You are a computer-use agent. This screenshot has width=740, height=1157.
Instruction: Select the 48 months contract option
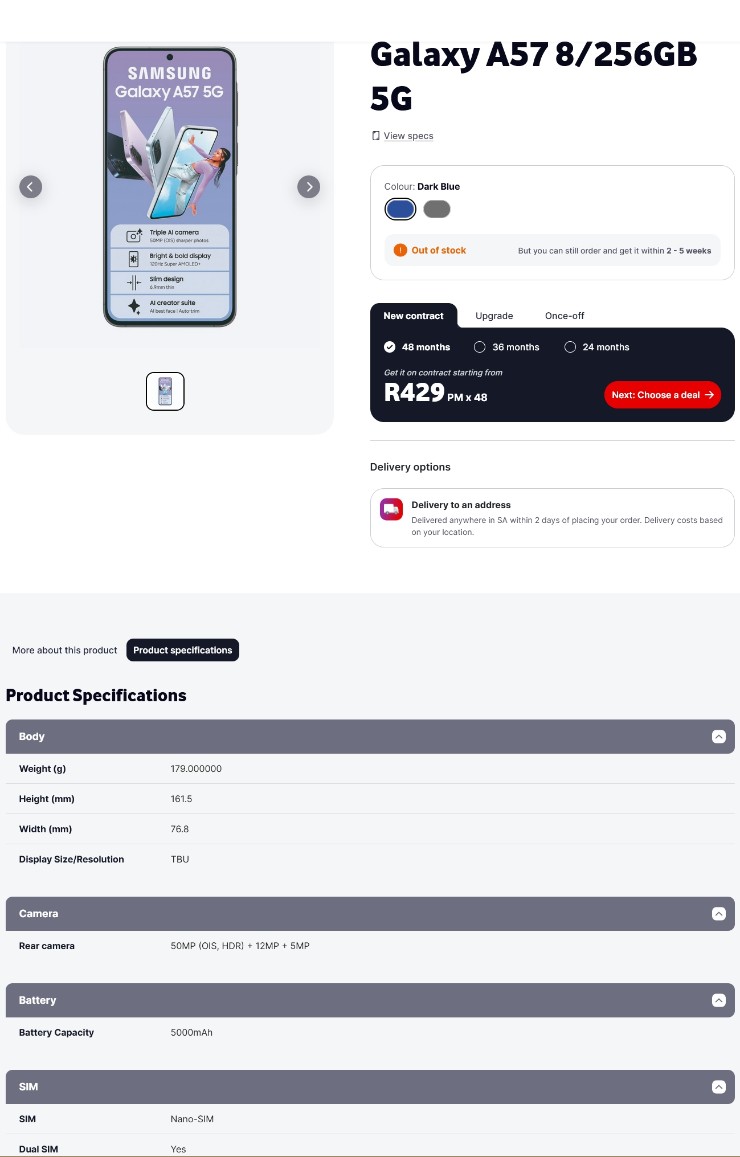point(390,347)
